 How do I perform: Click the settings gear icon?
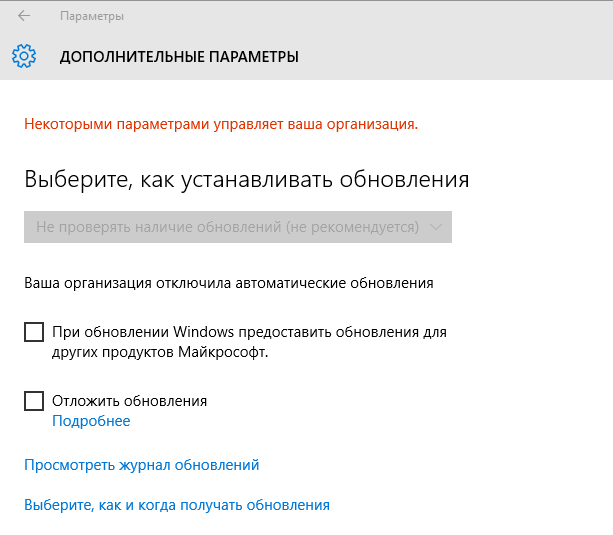(x=24, y=56)
